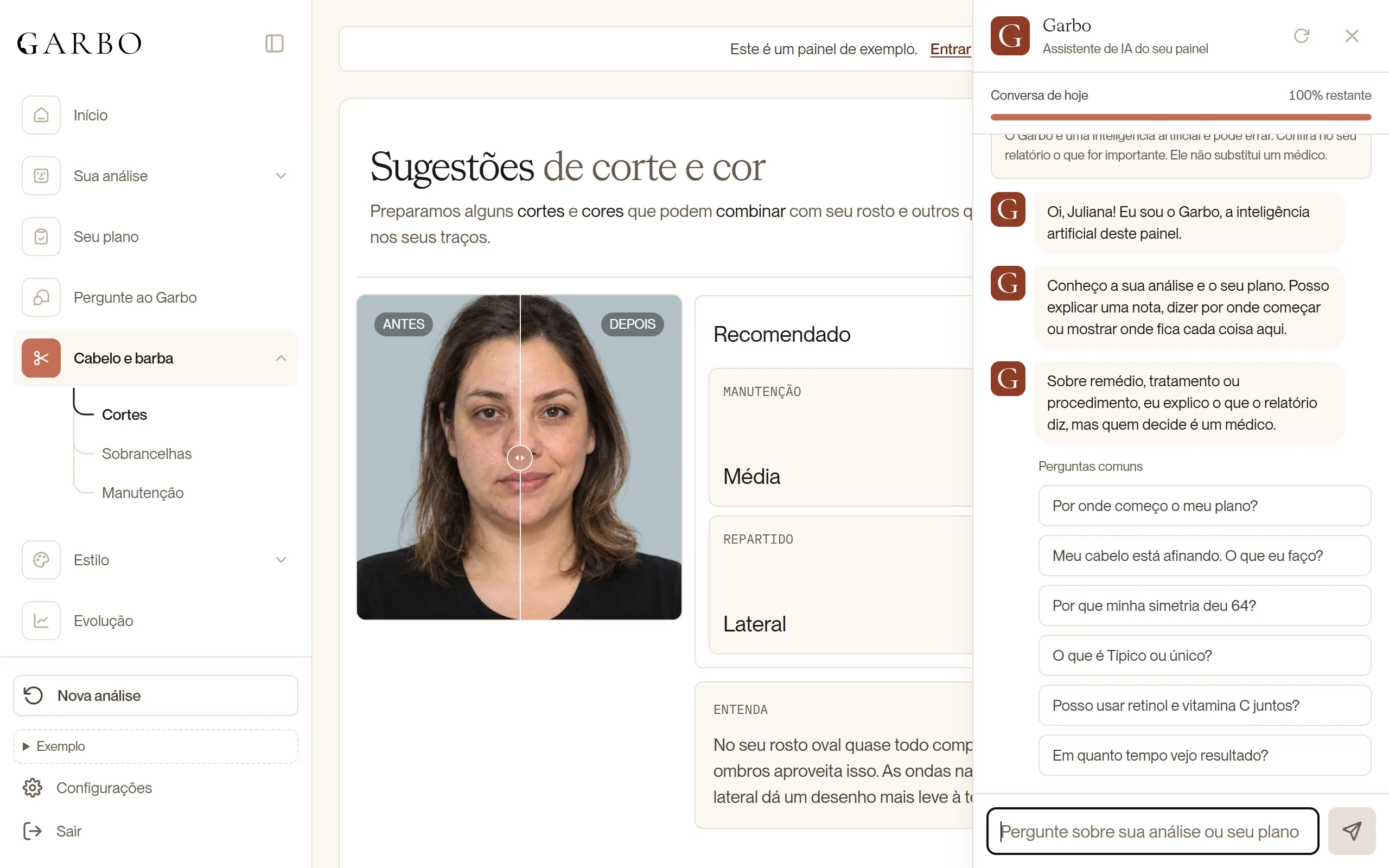Screen dimensions: 1389x868
Task: Click the Seu plano clipboard icon
Action: (x=41, y=237)
